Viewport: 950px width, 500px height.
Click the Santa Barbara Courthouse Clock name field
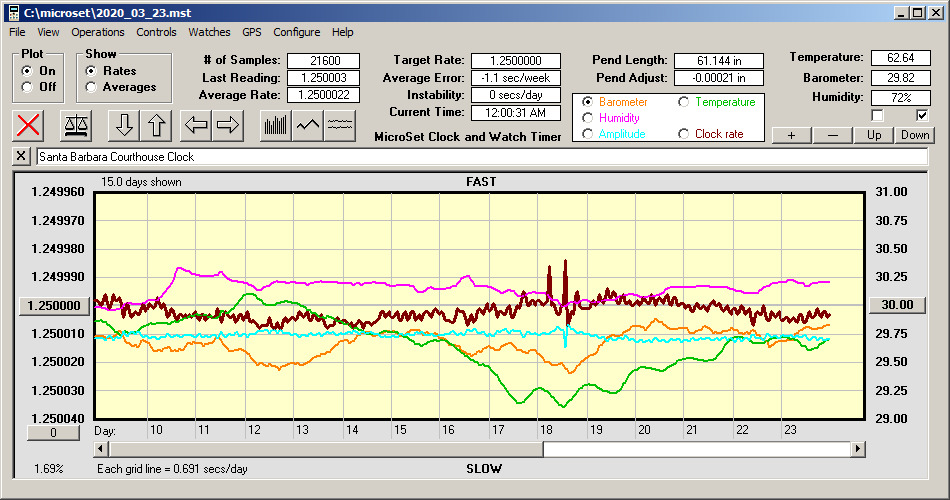click(482, 157)
